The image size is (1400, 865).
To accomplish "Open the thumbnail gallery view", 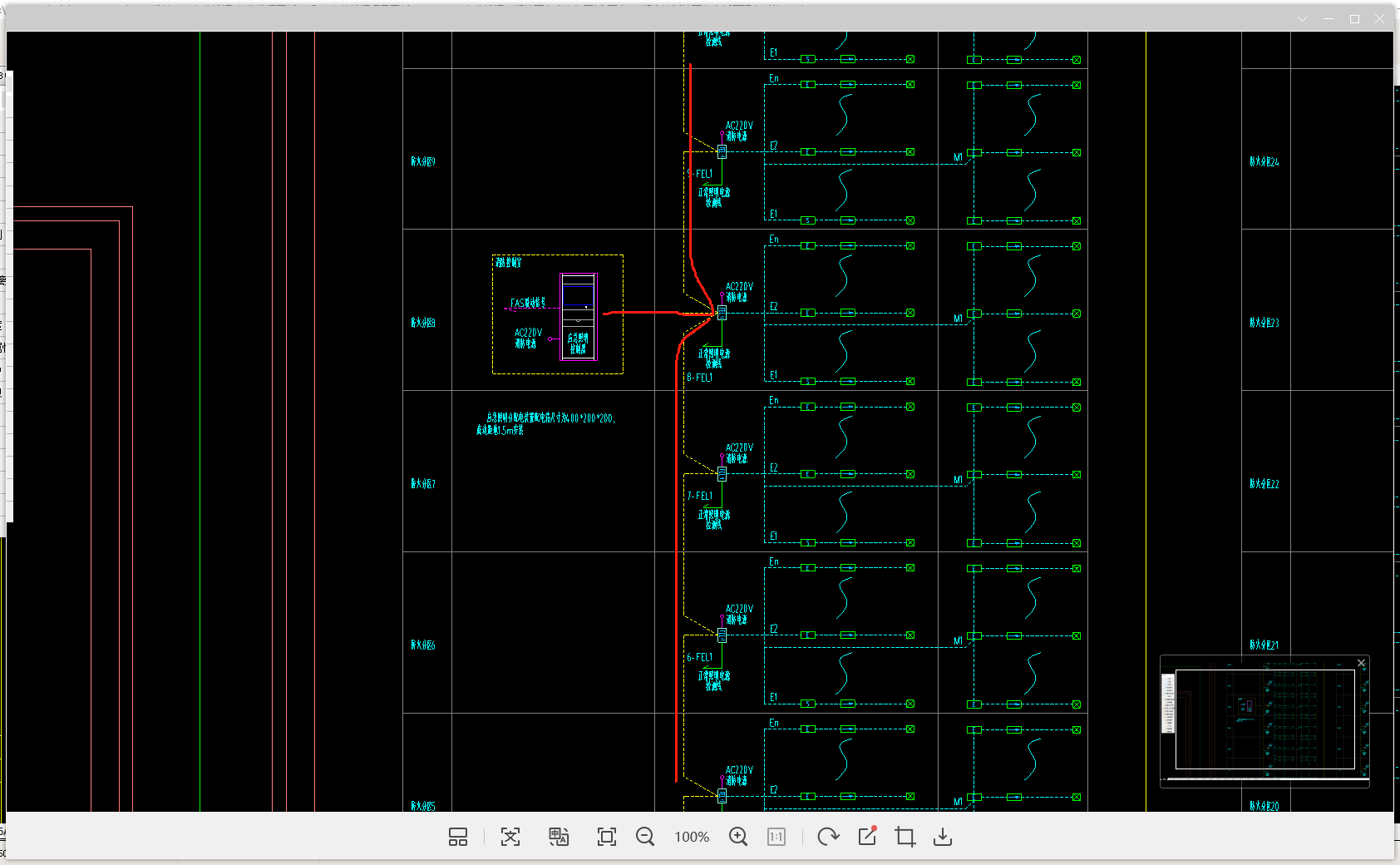I will pyautogui.click(x=458, y=837).
